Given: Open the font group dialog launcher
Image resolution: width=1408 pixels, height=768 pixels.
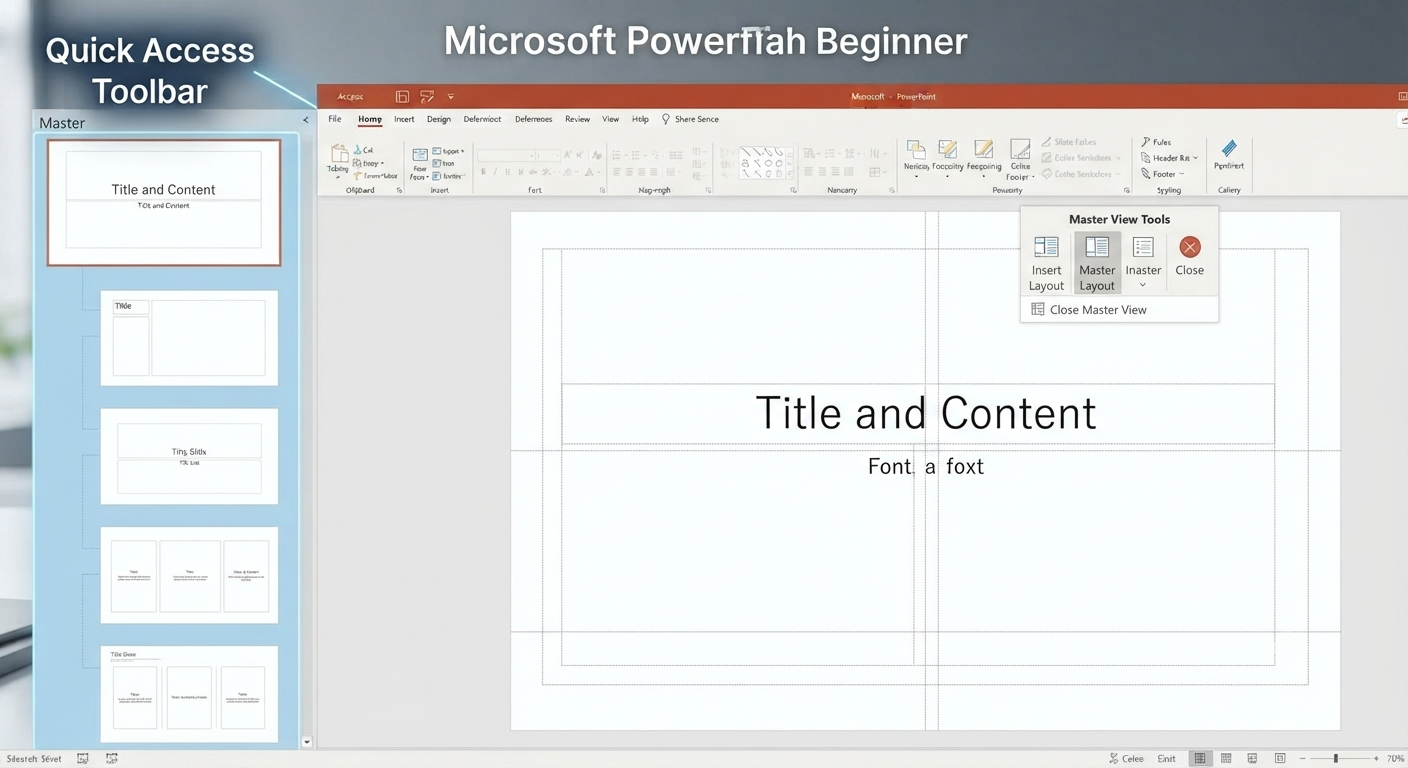Looking at the screenshot, I should [602, 190].
